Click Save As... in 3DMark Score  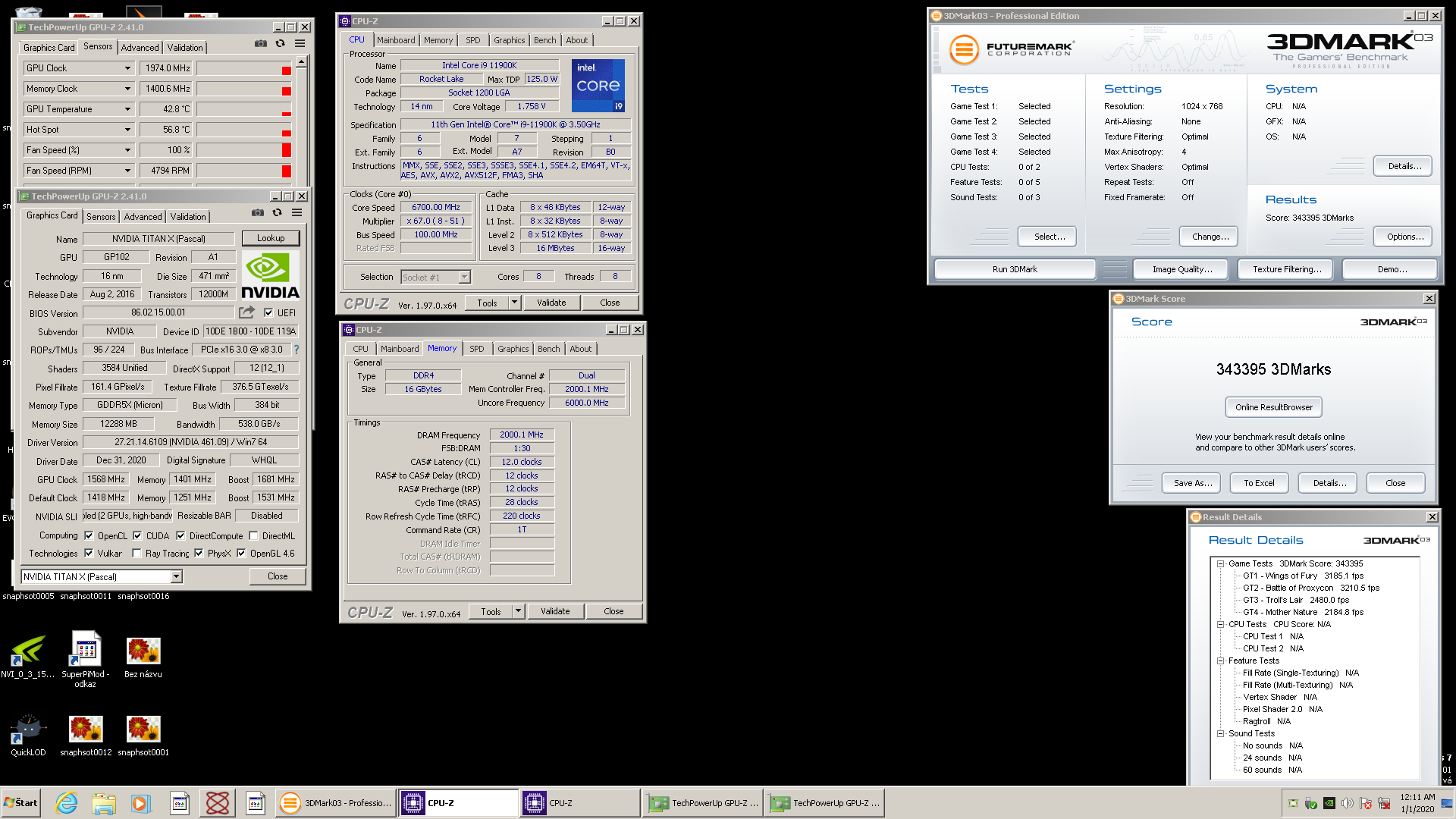point(1193,483)
